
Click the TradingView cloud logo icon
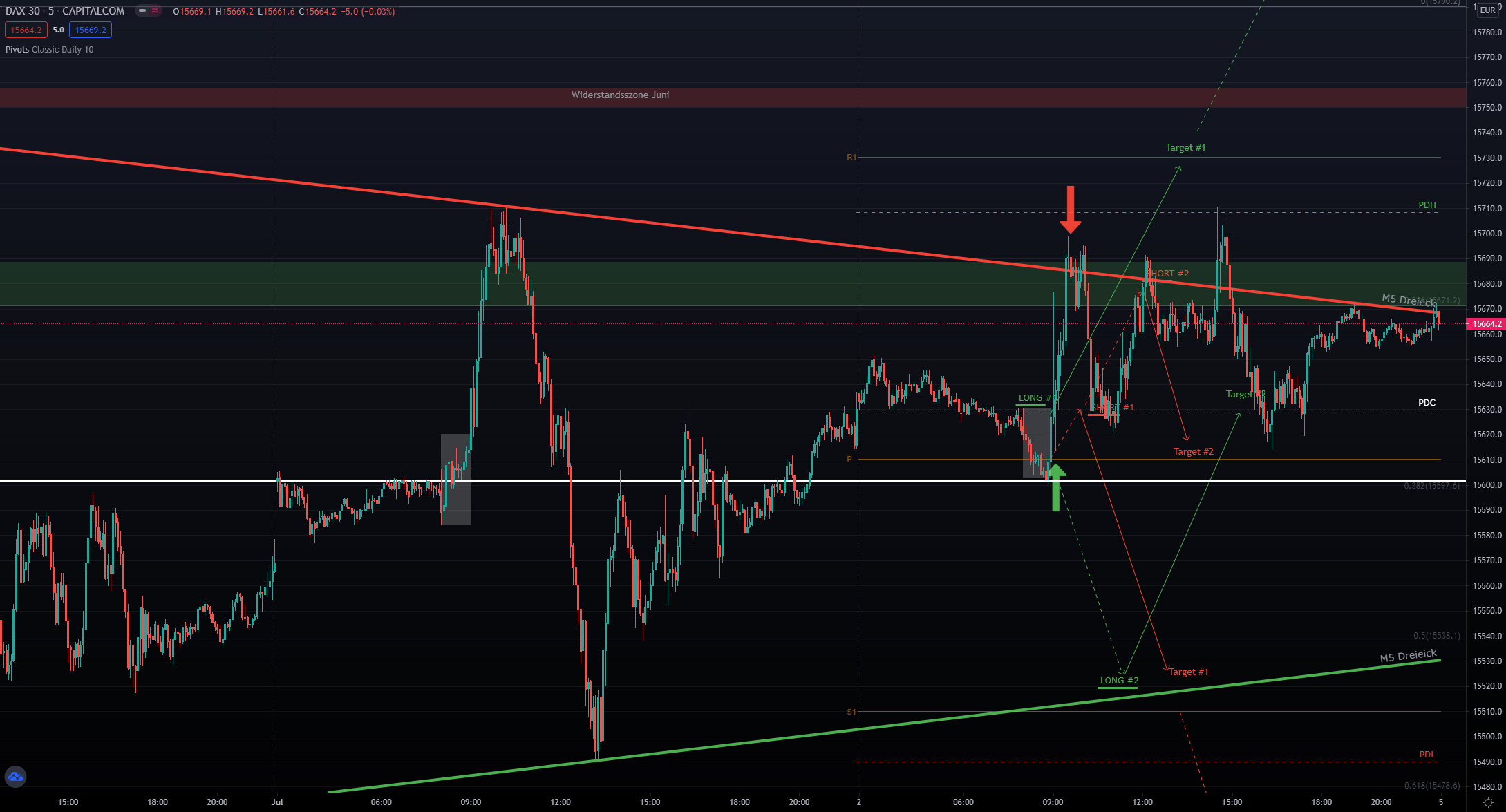15,777
